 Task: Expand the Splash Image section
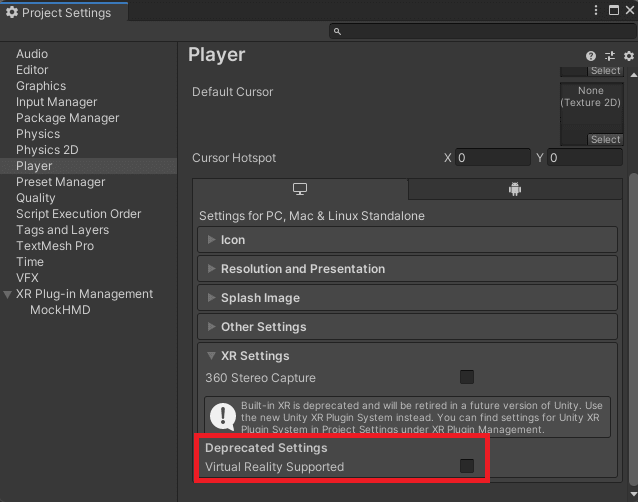(x=407, y=298)
